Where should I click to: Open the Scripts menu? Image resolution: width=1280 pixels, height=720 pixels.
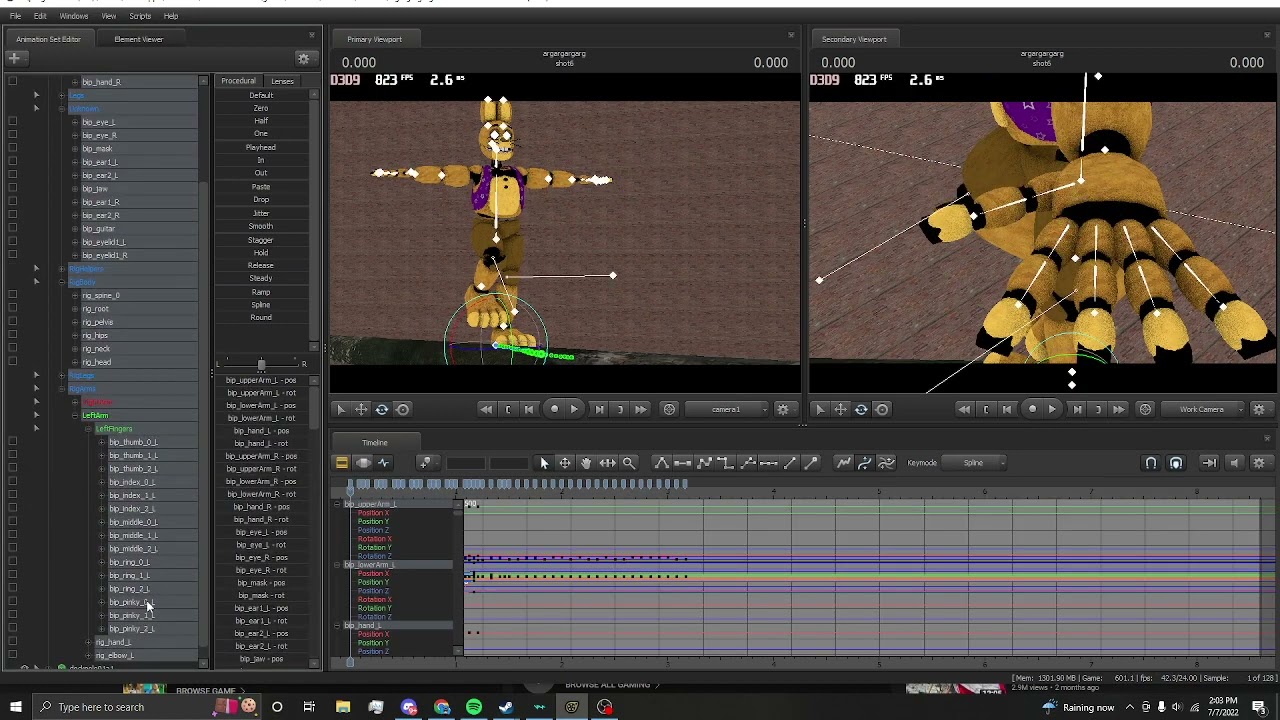click(x=140, y=16)
